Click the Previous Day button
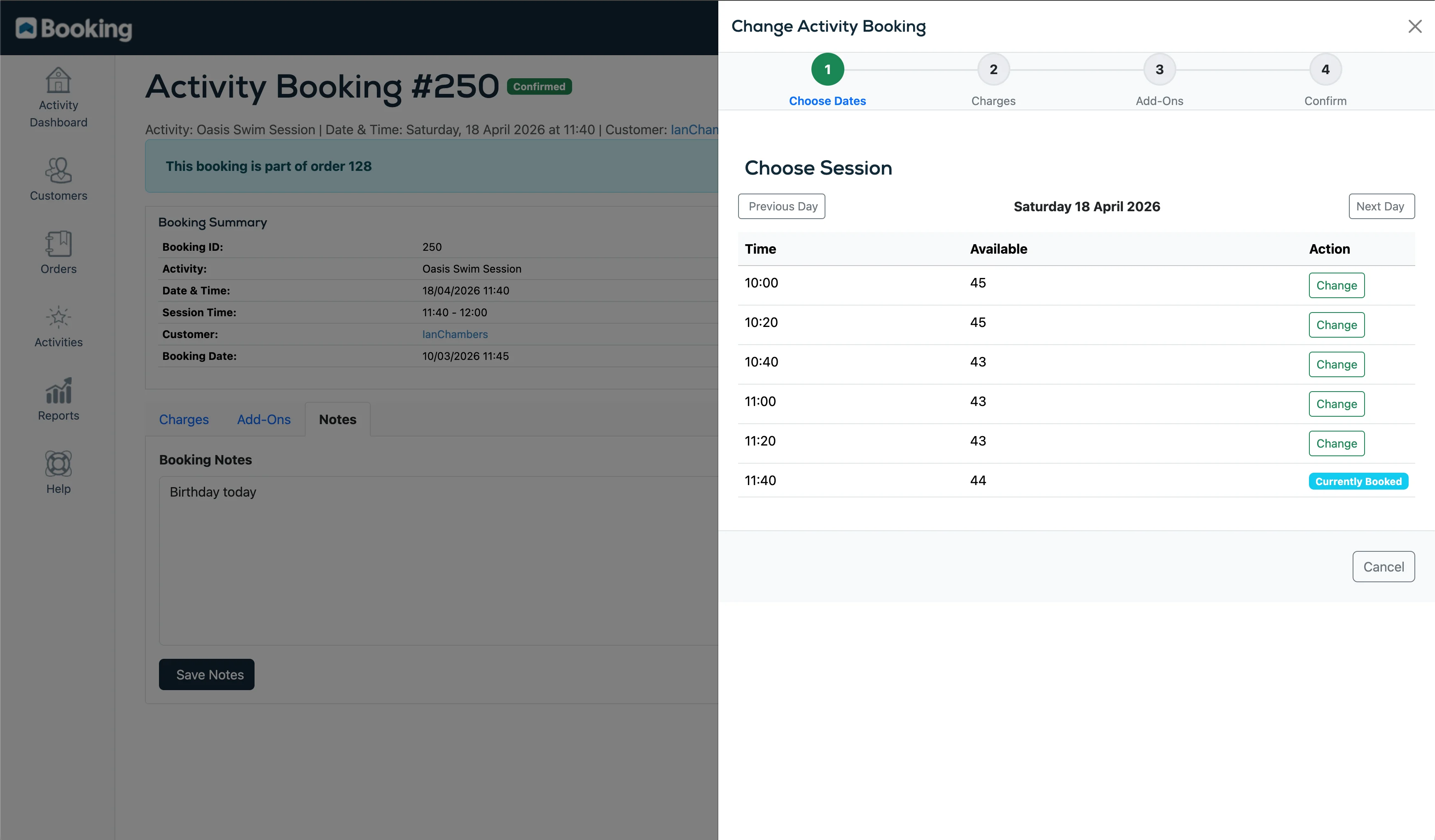The width and height of the screenshot is (1435, 840). point(781,206)
